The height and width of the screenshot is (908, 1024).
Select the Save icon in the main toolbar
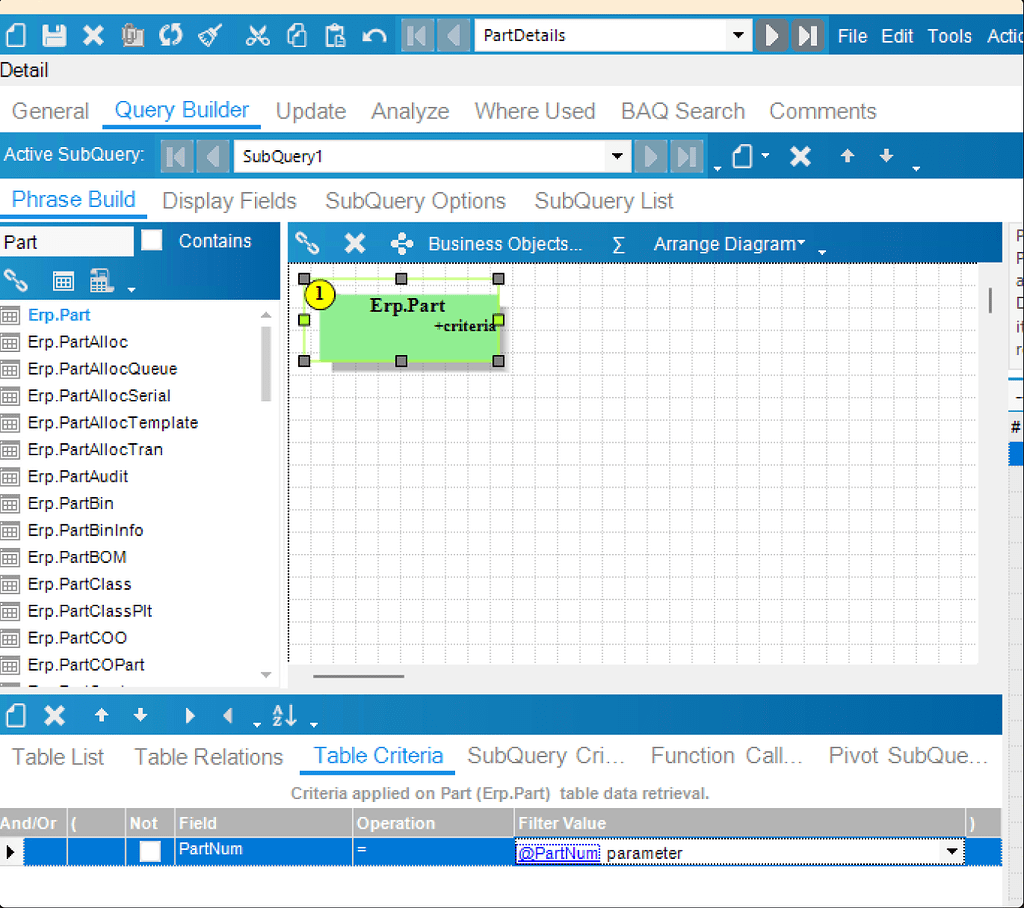[52, 35]
